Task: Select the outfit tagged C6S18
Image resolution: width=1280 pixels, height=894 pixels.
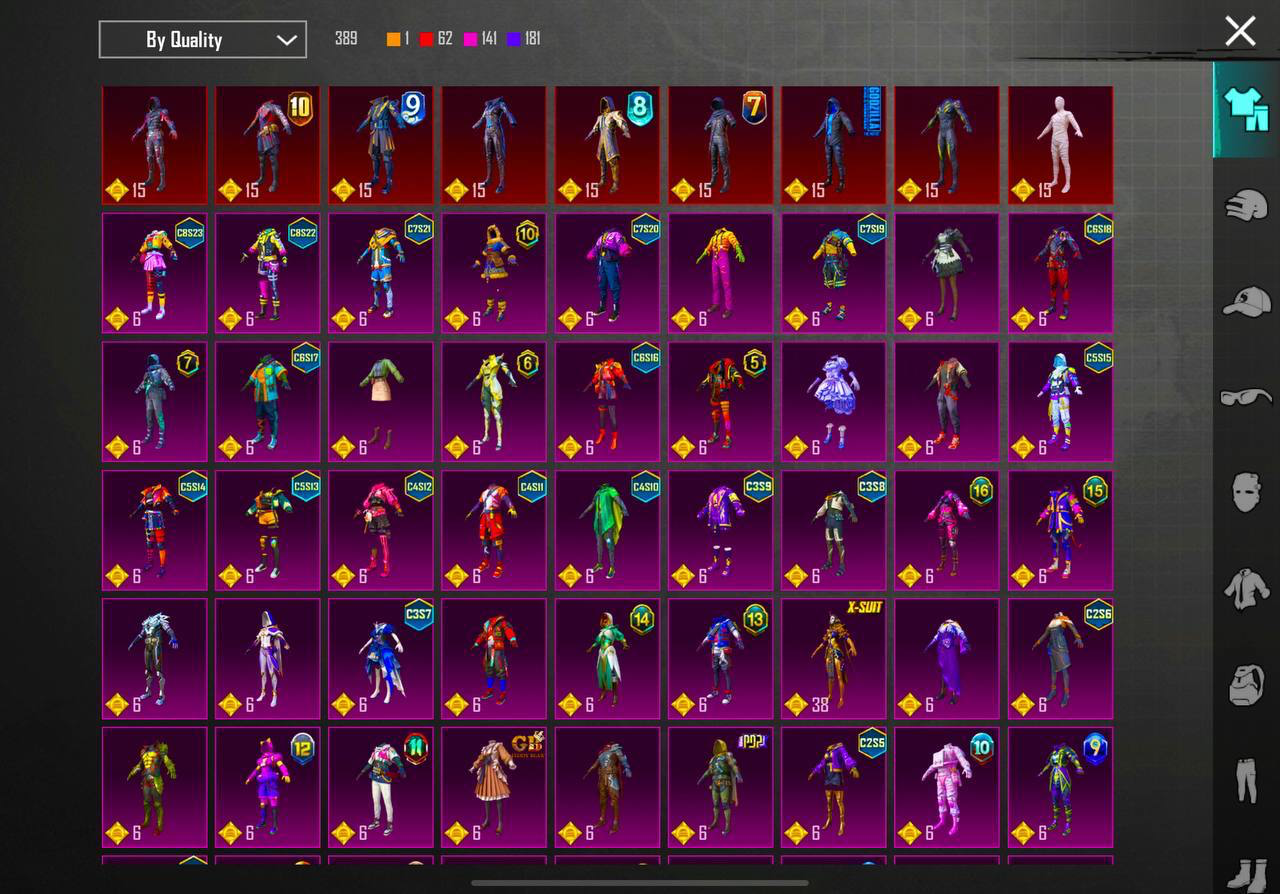Action: point(1060,273)
